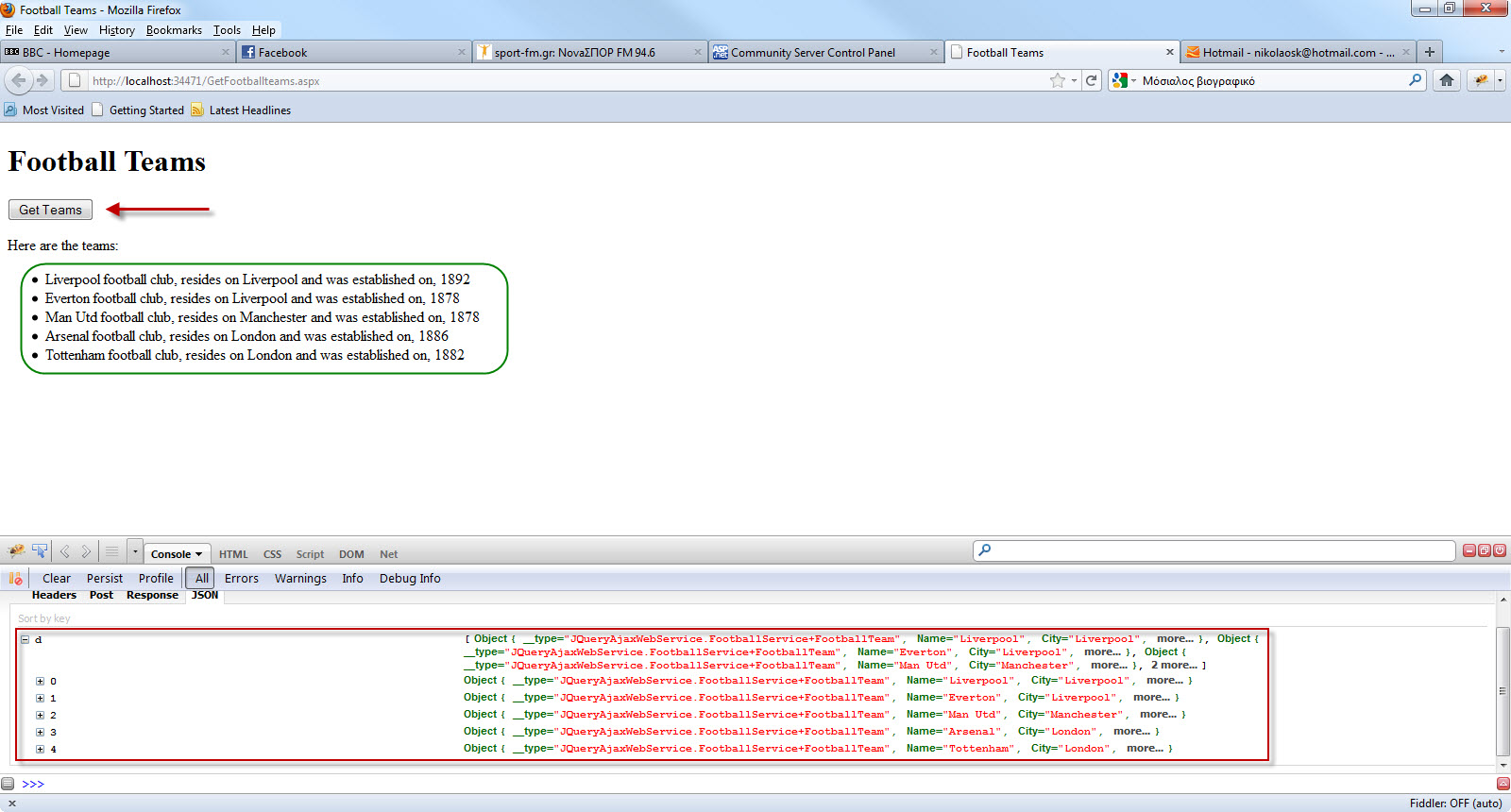This screenshot has height=812, width=1511.
Task: Open the request Response tab
Action: click(x=152, y=595)
